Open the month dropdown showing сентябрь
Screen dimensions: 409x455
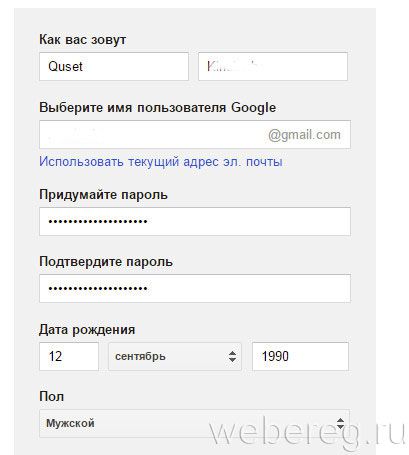tap(175, 356)
